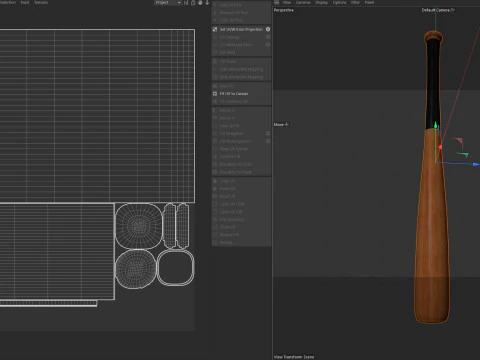Select the thin horizontal strip UV island
This screenshot has height=360, width=480.
[48, 303]
